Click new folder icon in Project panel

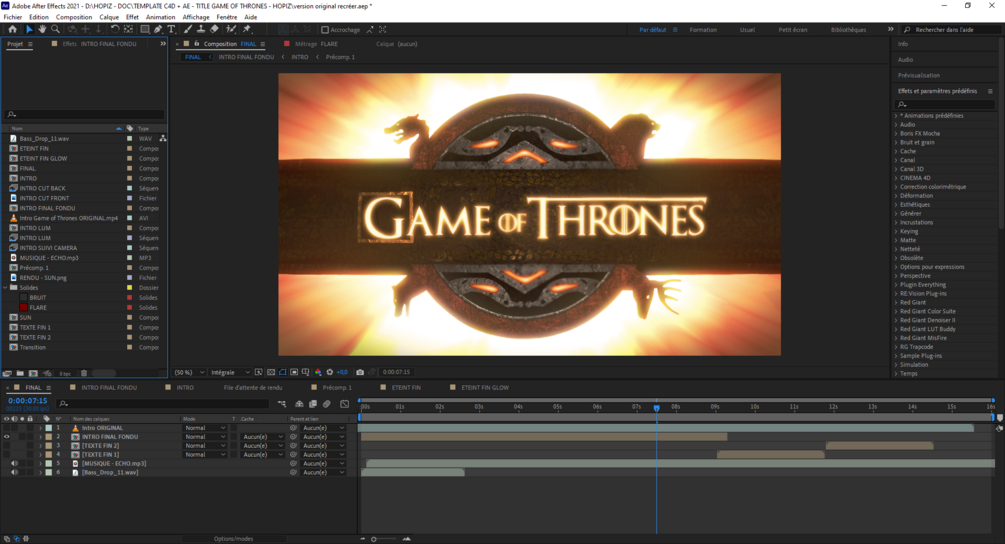[20, 373]
